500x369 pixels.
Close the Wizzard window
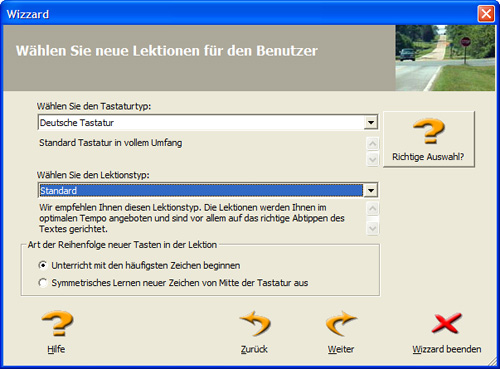click(486, 14)
